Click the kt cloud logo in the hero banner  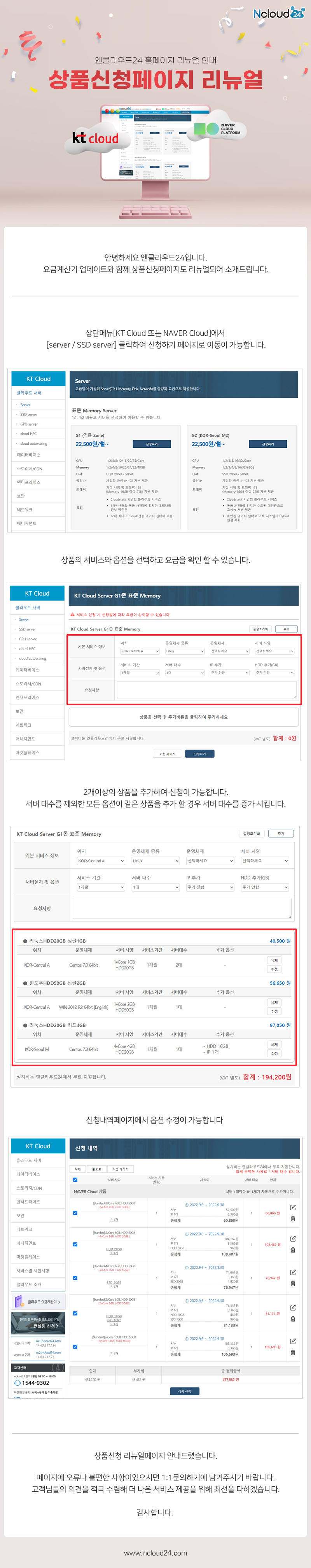[x=95, y=138]
